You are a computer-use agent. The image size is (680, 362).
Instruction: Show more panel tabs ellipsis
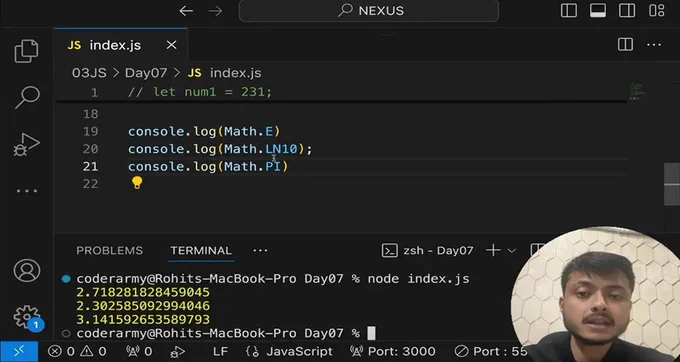(x=260, y=251)
